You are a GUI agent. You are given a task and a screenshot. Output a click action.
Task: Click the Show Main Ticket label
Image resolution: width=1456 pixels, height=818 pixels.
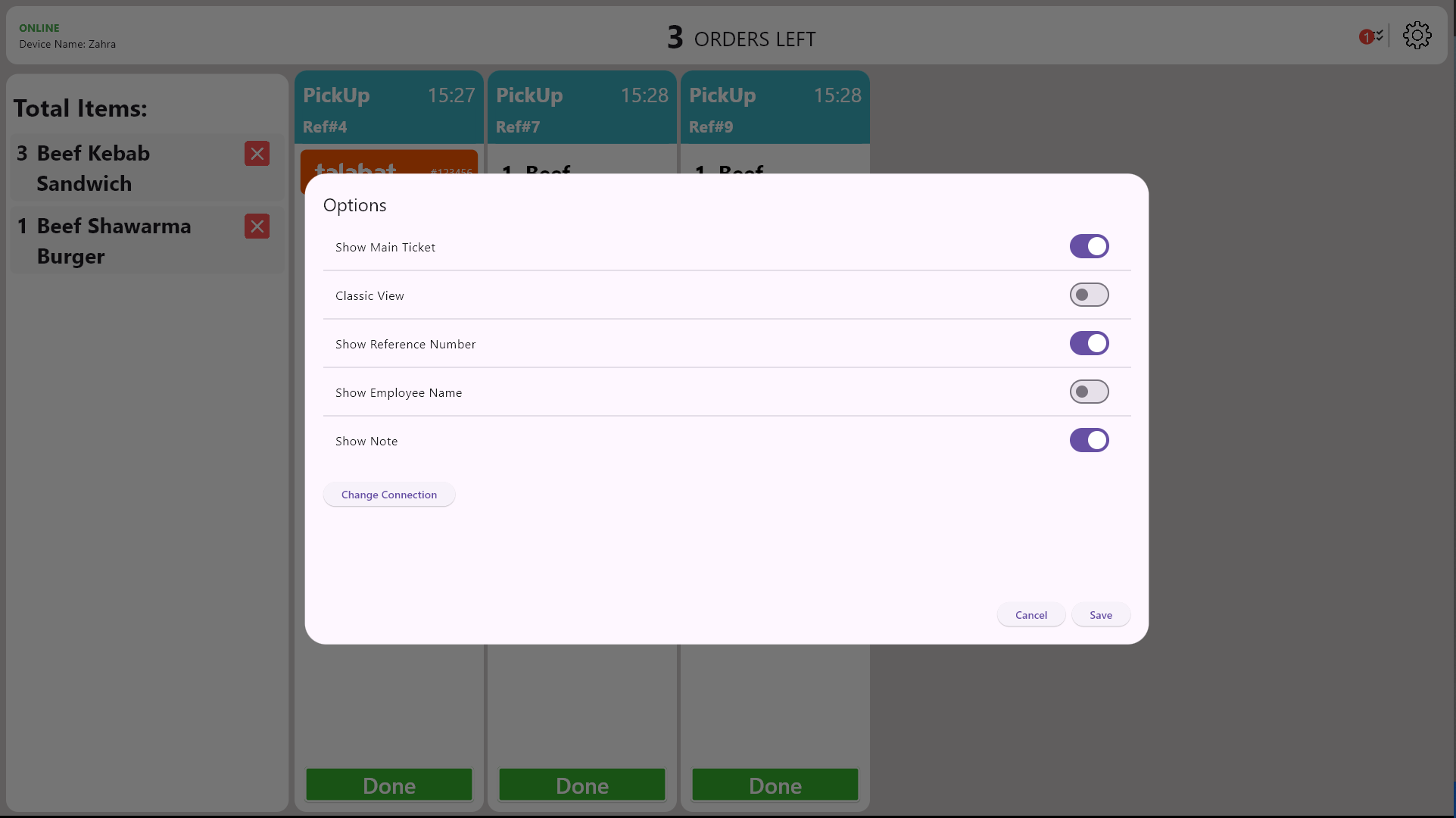(385, 247)
